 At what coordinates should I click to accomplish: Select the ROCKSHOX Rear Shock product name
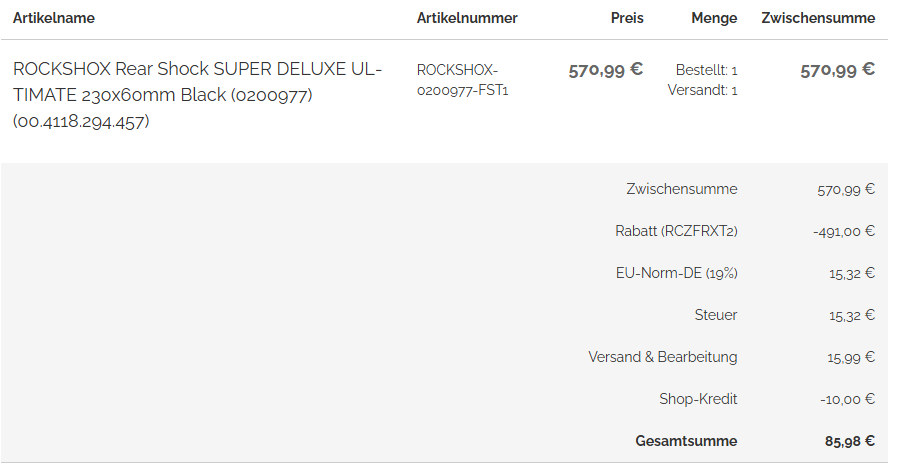[197, 95]
